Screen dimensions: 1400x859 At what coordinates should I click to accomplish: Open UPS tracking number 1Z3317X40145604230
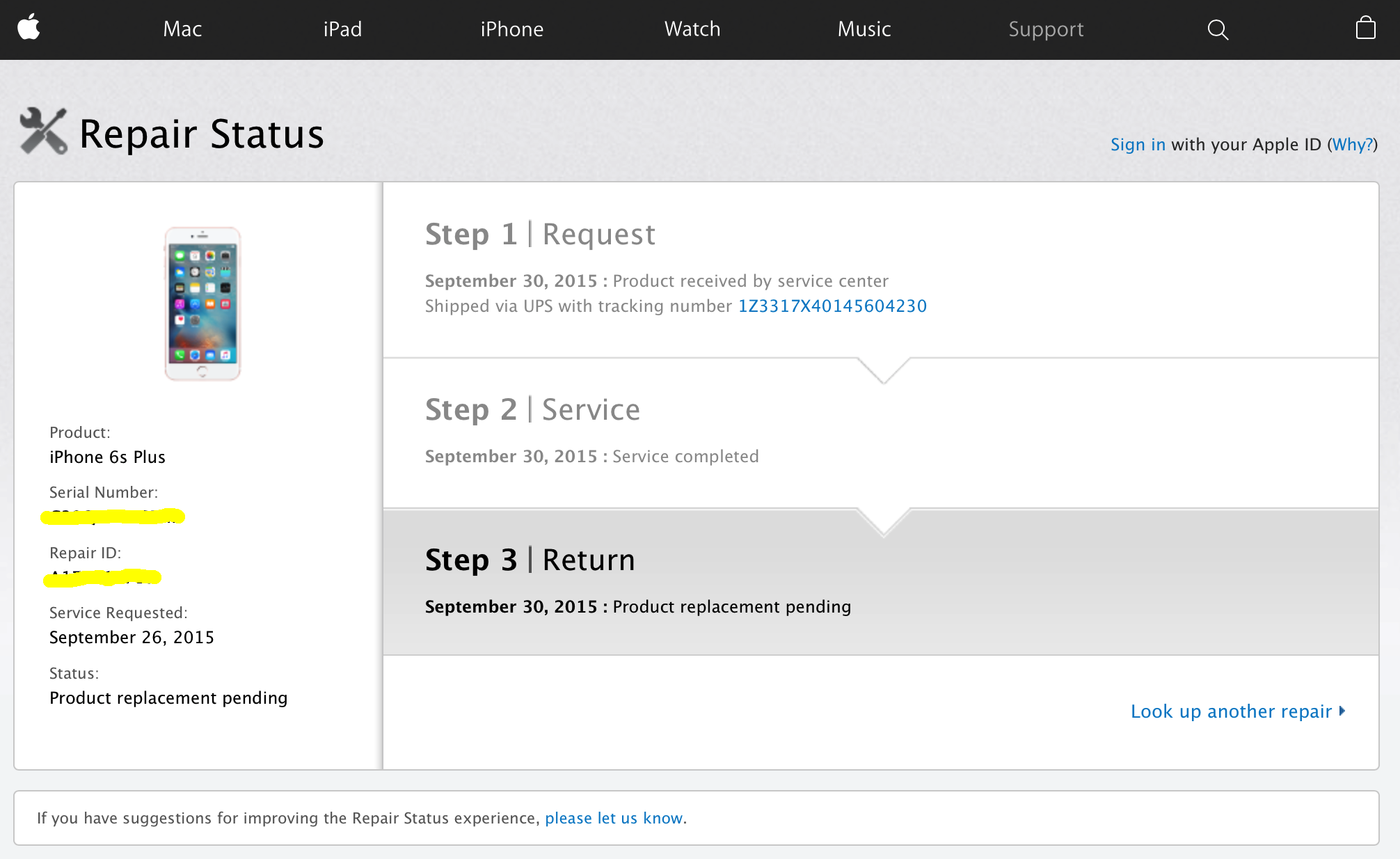tap(832, 306)
